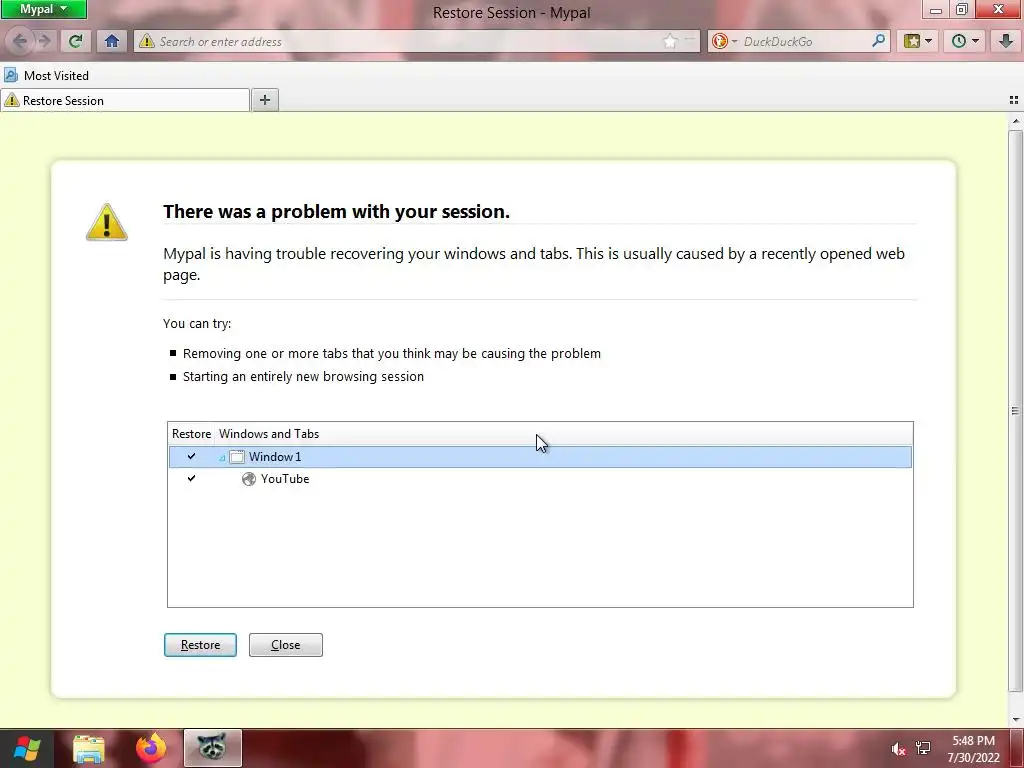Click the Window 1 window icon

click(237, 457)
